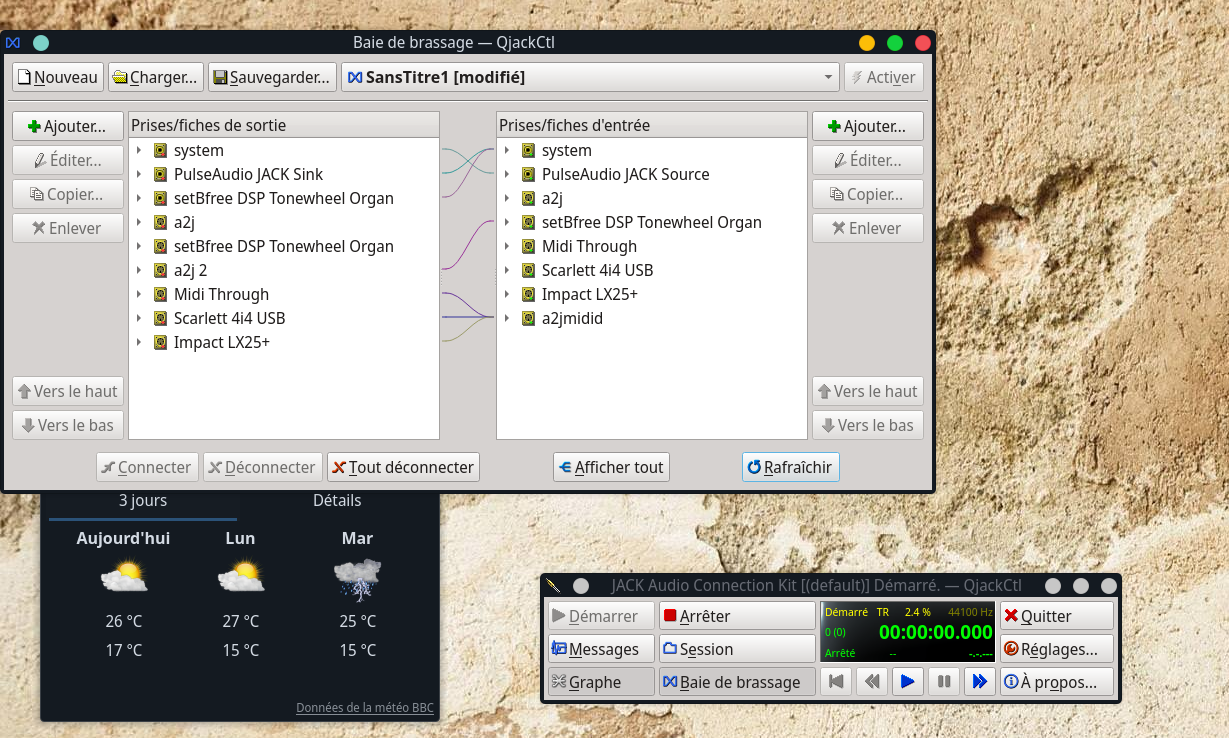Click Arrêter in the JACK control window
The height and width of the screenshot is (738, 1229).
coord(737,616)
